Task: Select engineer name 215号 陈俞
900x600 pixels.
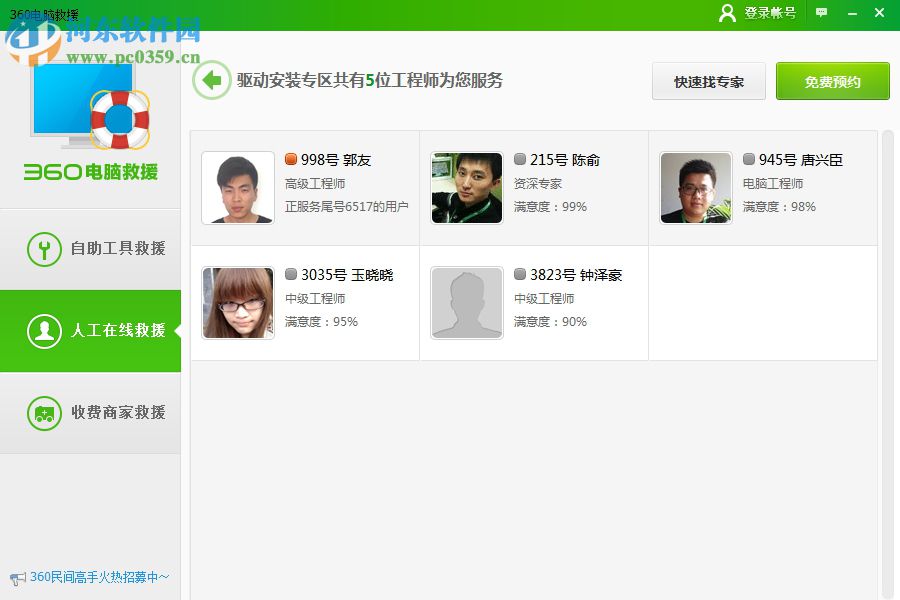Action: tap(565, 160)
